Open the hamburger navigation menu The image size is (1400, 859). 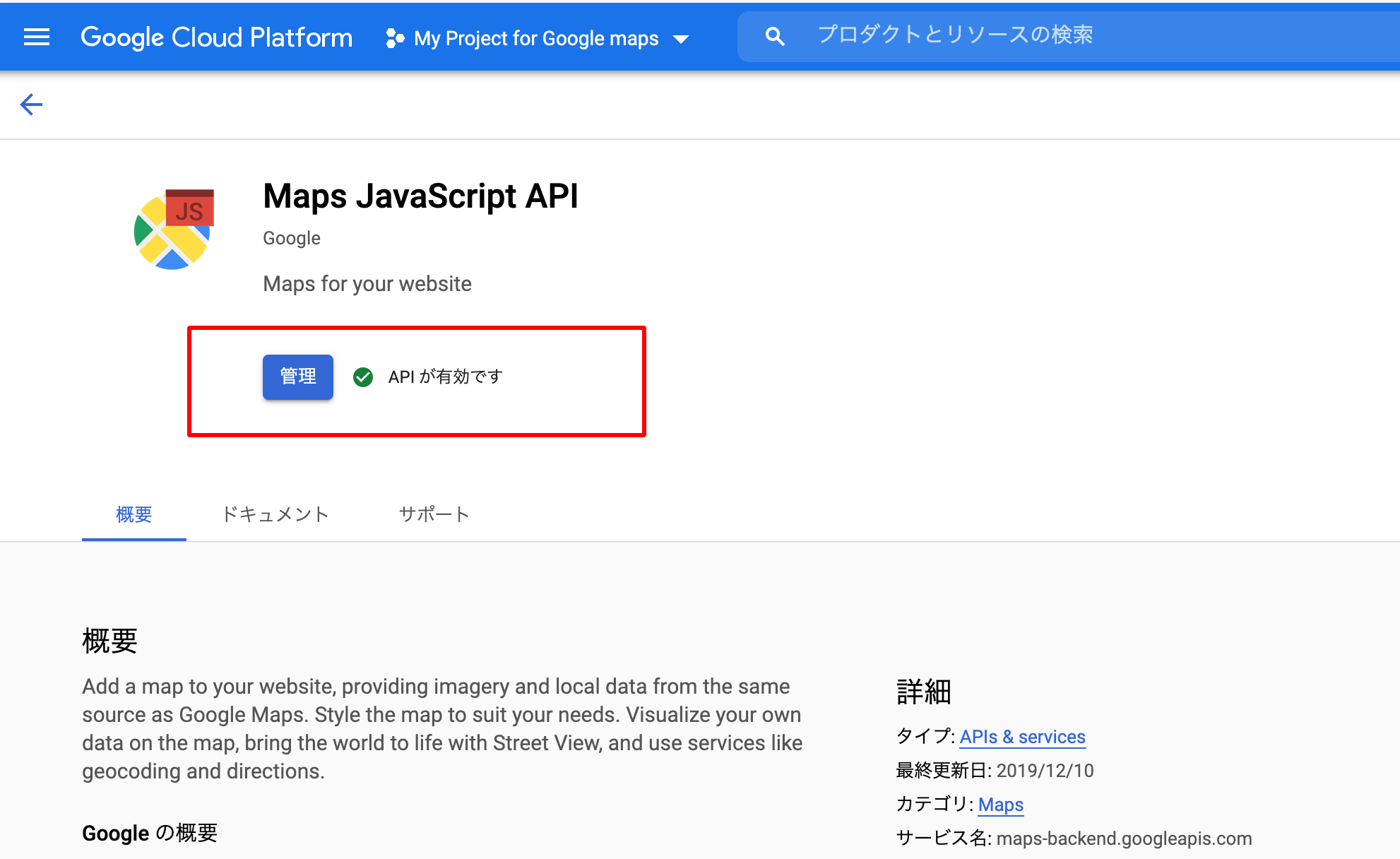pyautogui.click(x=37, y=37)
